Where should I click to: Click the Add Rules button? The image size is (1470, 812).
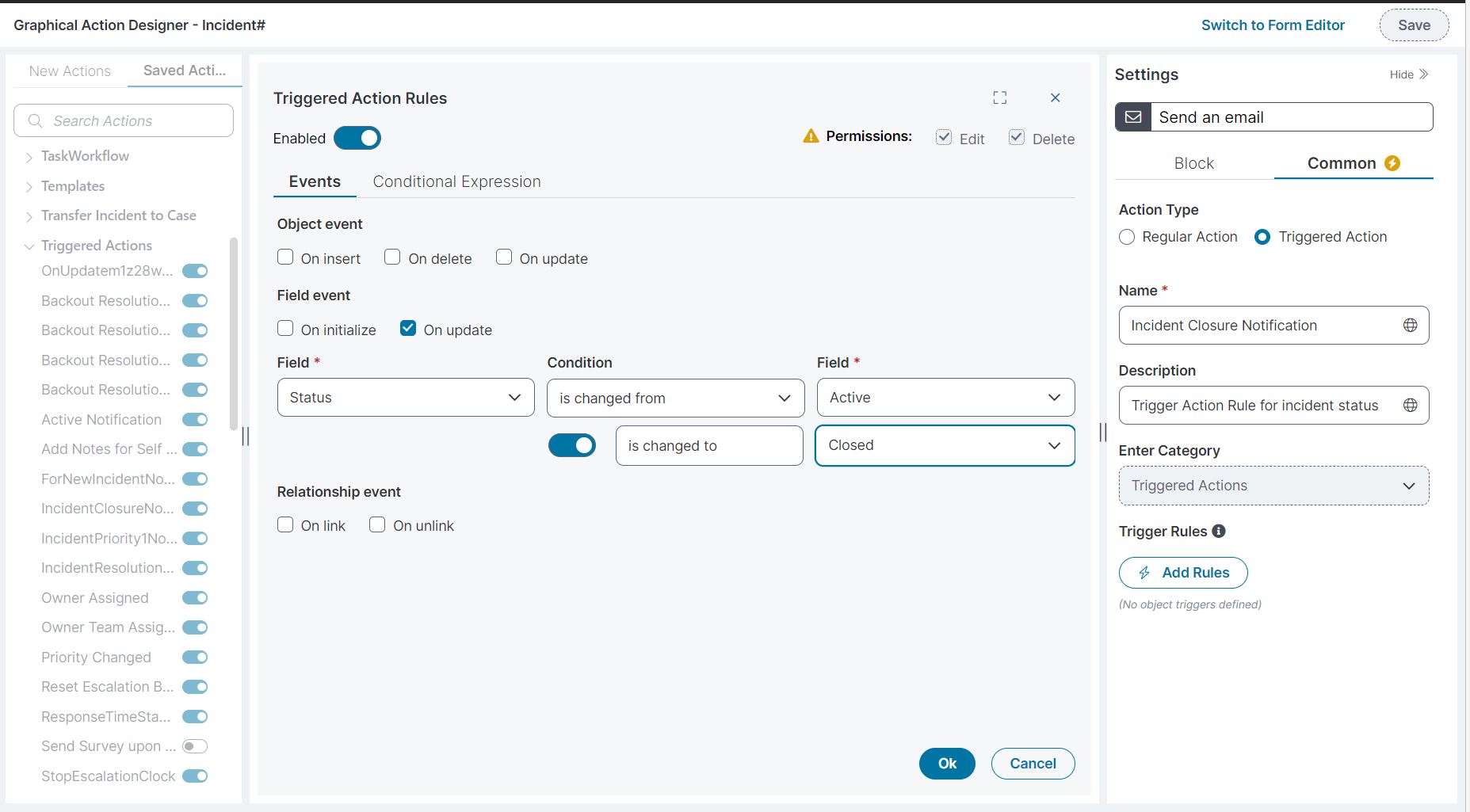(x=1182, y=572)
